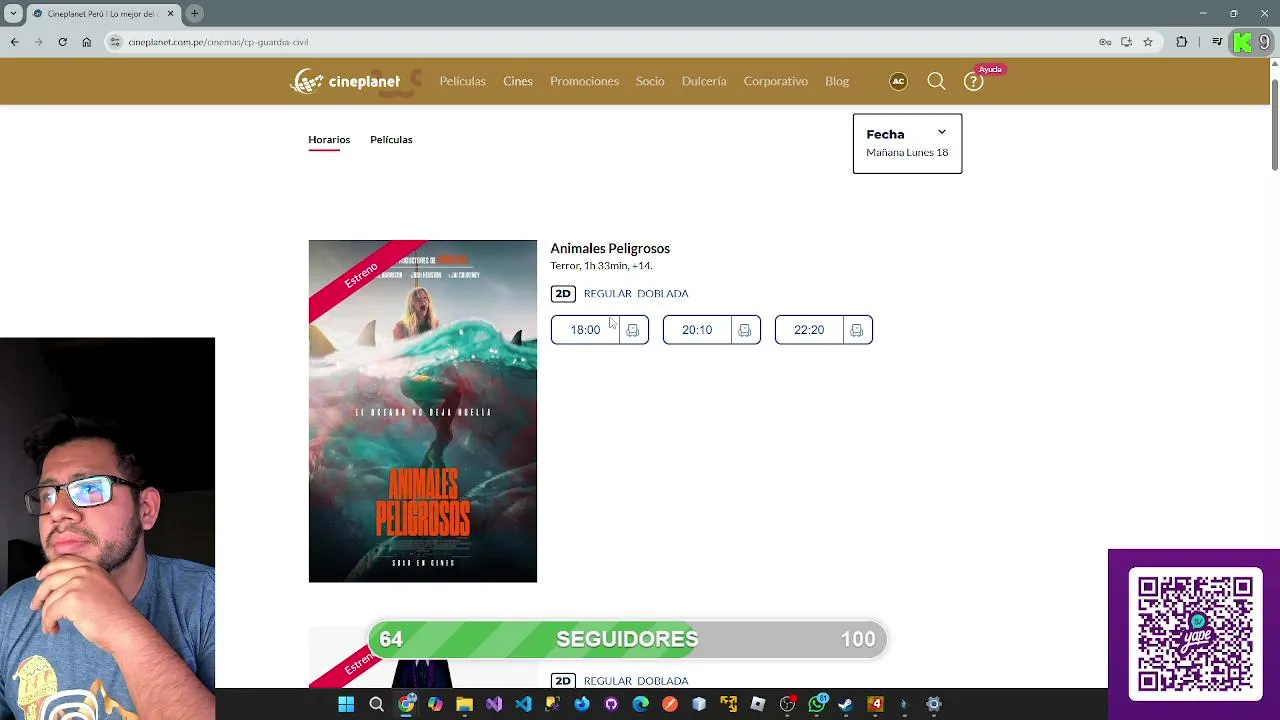Open Visual Studio Code from the taskbar
The height and width of the screenshot is (720, 1280).
point(523,704)
